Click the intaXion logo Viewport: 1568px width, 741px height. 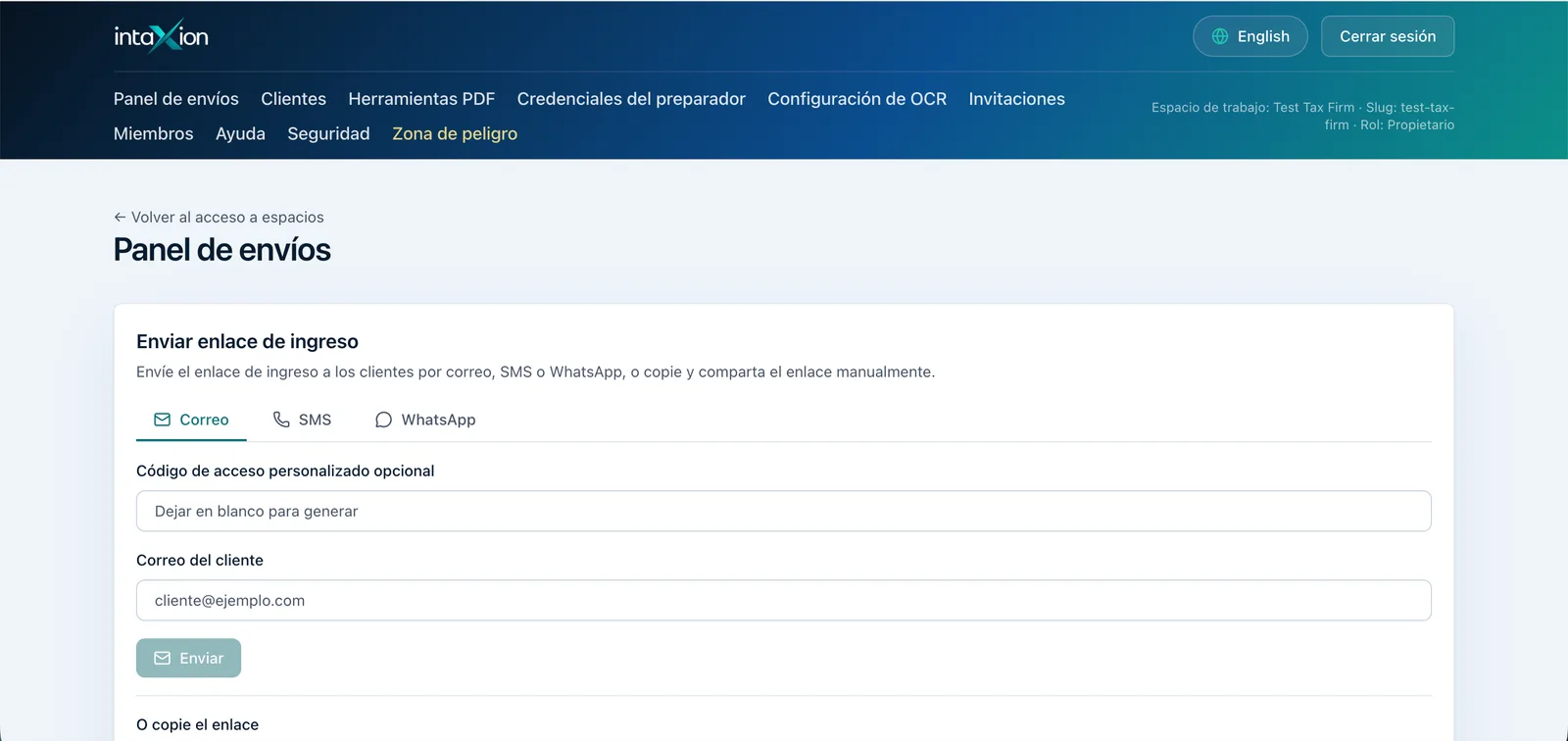pos(161,36)
